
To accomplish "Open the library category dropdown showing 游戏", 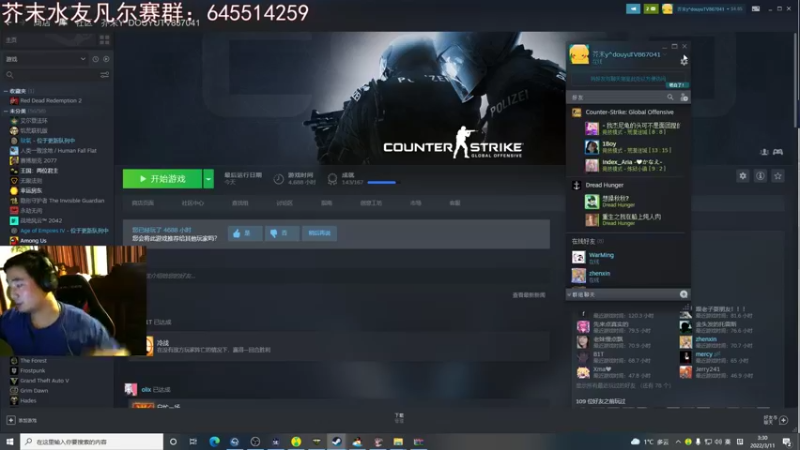I will coord(45,59).
